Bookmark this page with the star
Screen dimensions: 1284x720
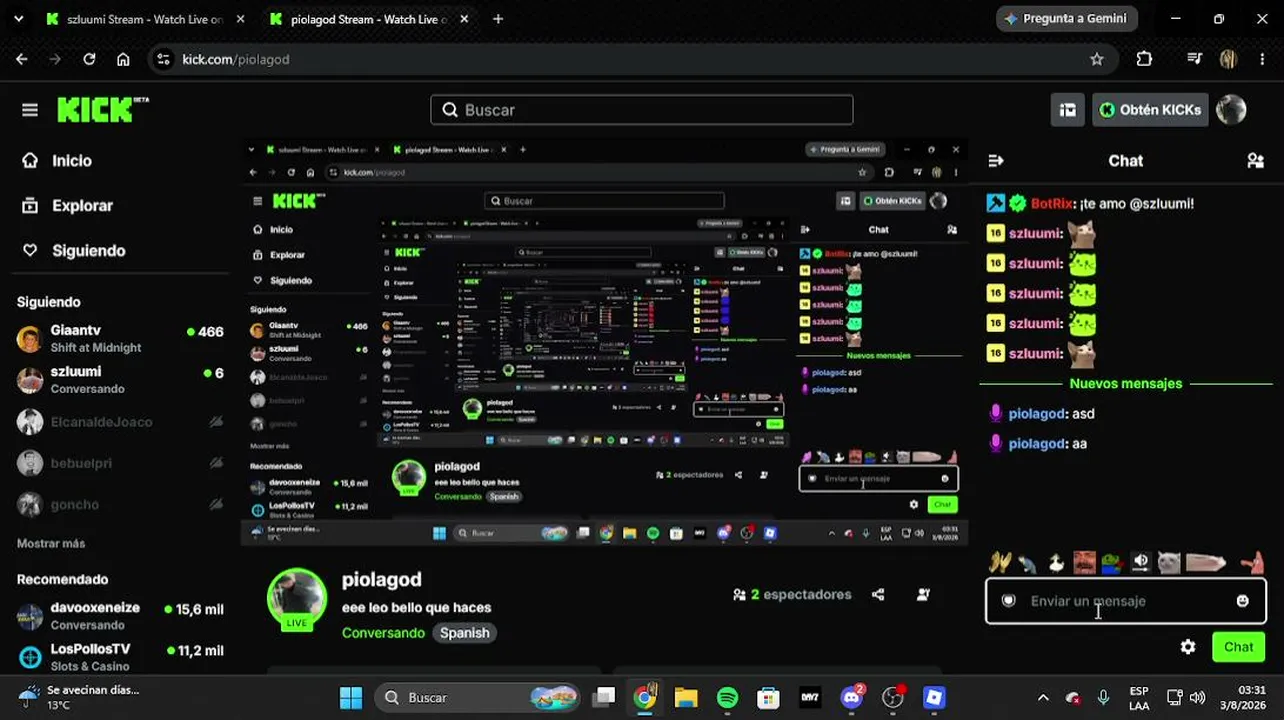(1097, 59)
